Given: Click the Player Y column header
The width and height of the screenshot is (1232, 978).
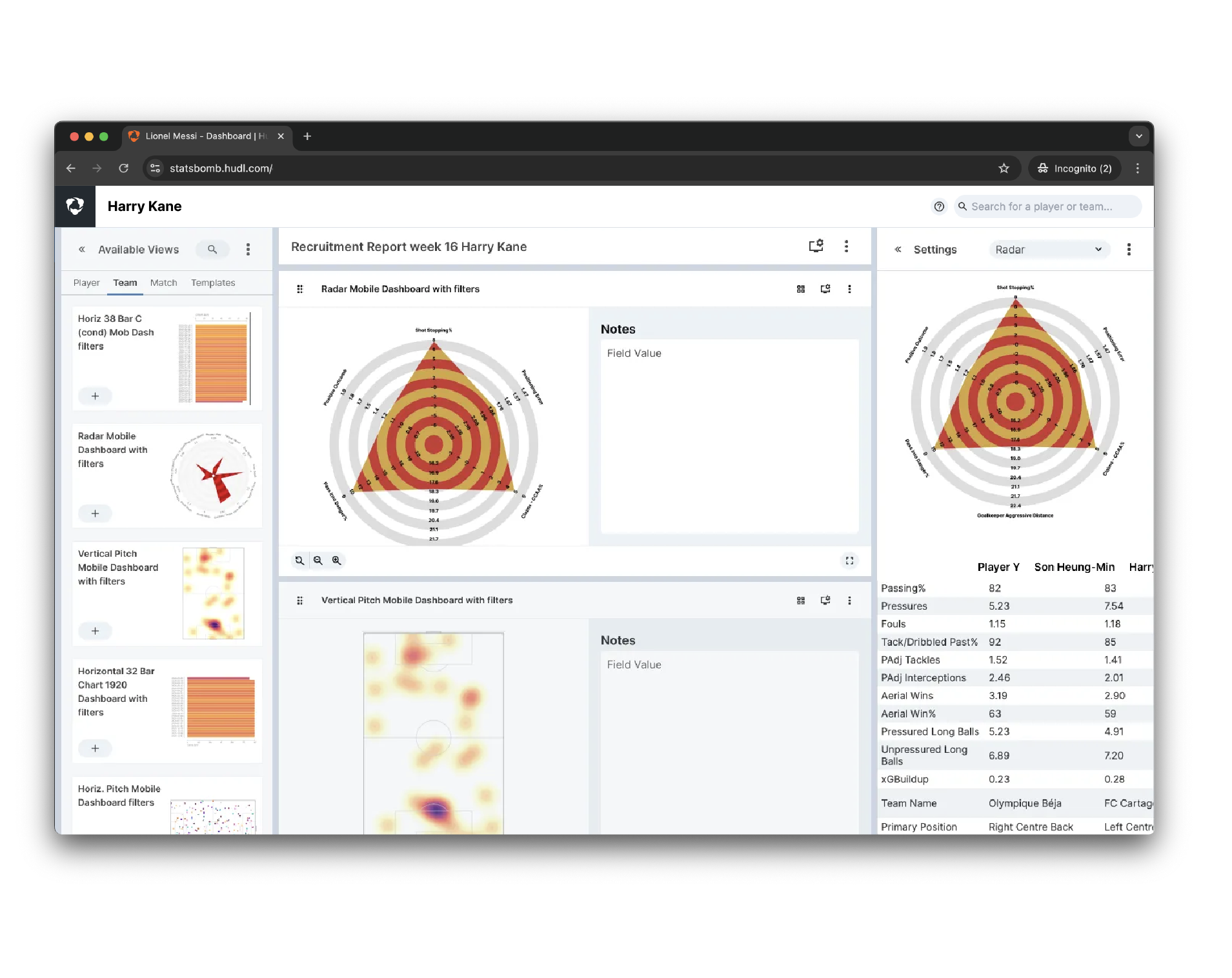Looking at the screenshot, I should (998, 567).
